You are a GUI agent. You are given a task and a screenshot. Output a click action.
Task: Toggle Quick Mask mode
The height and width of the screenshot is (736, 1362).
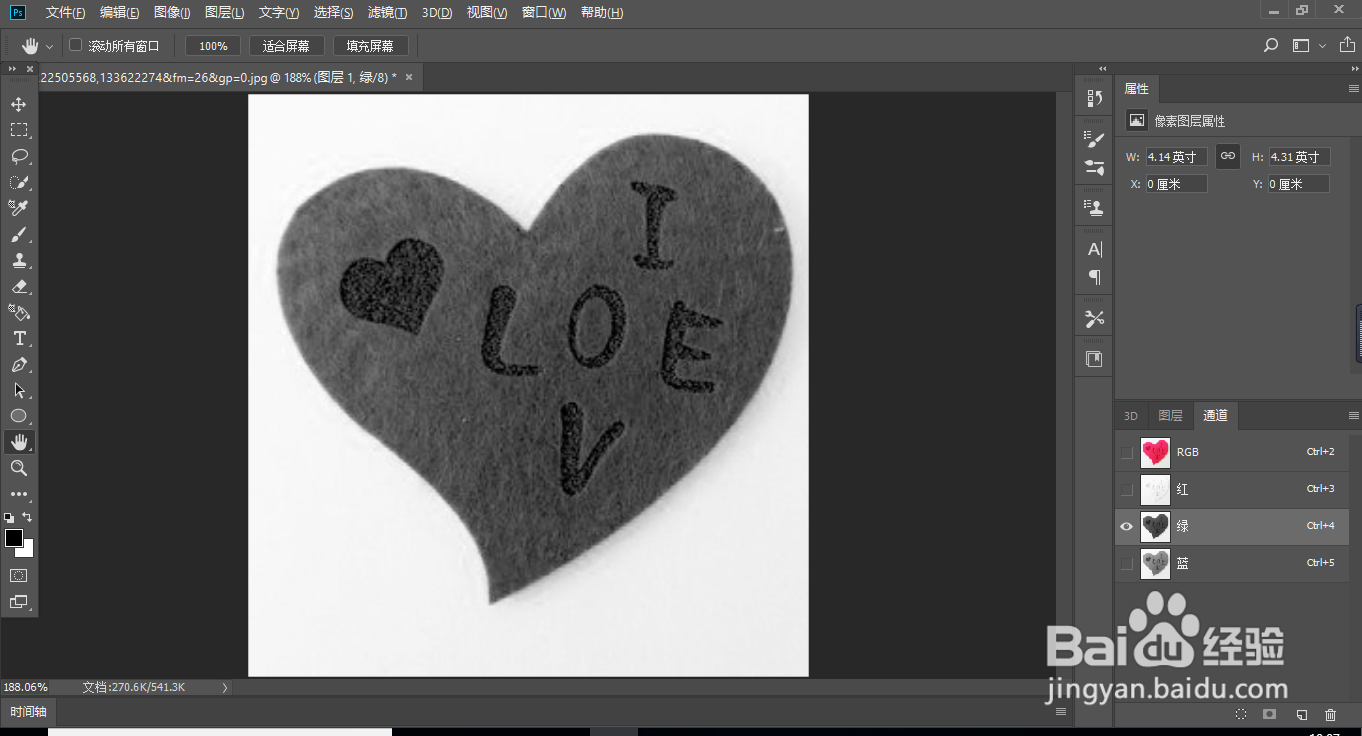[19, 576]
